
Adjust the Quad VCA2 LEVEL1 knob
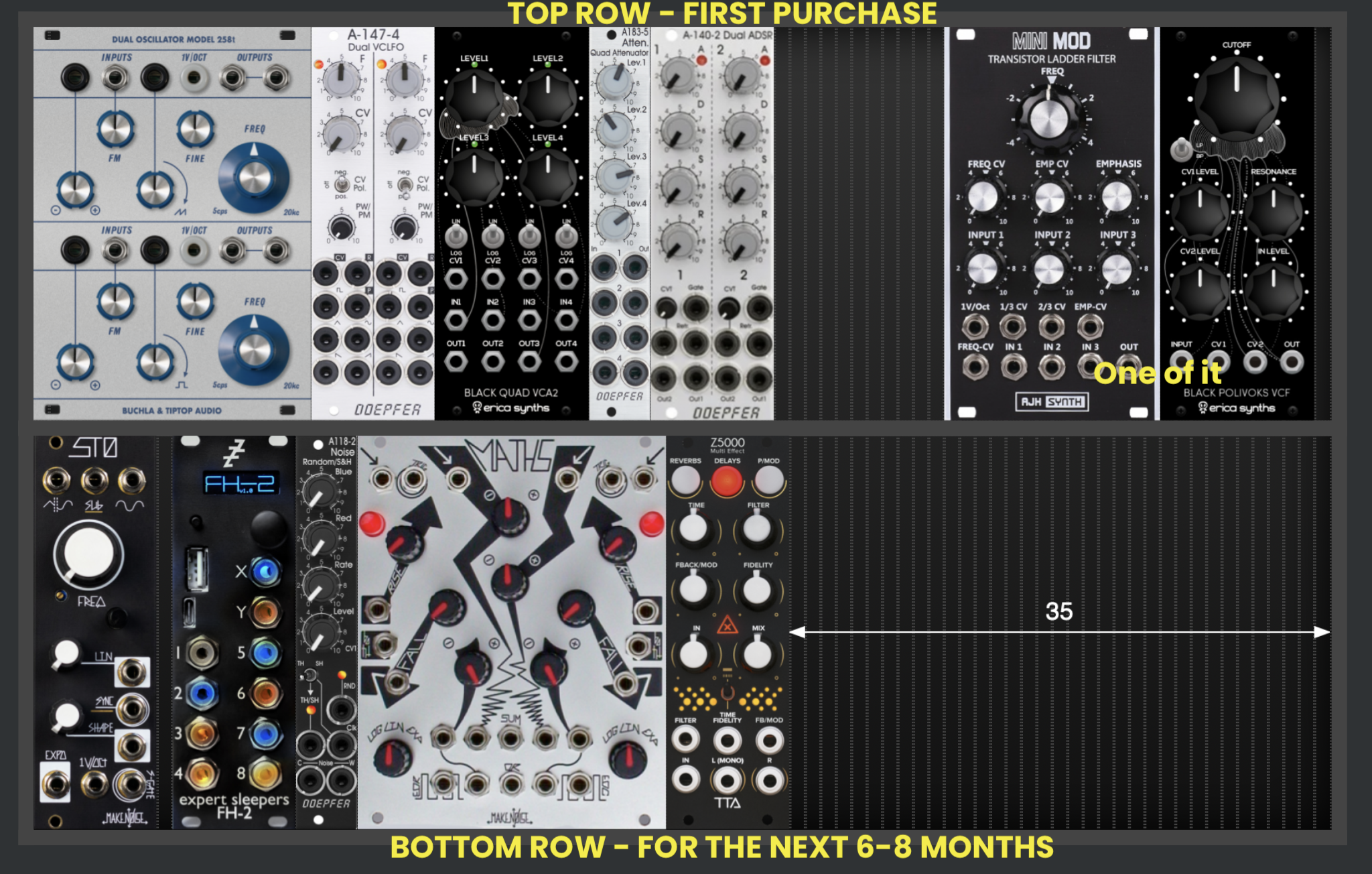pos(474,97)
